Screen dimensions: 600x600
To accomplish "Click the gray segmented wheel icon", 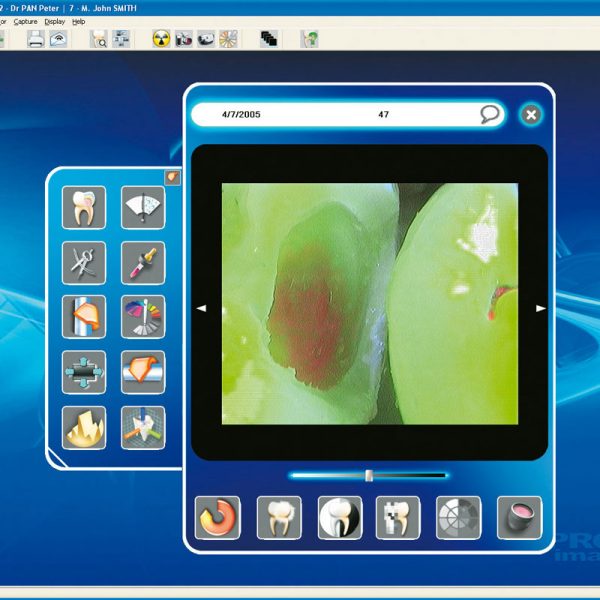I will pyautogui.click(x=459, y=518).
